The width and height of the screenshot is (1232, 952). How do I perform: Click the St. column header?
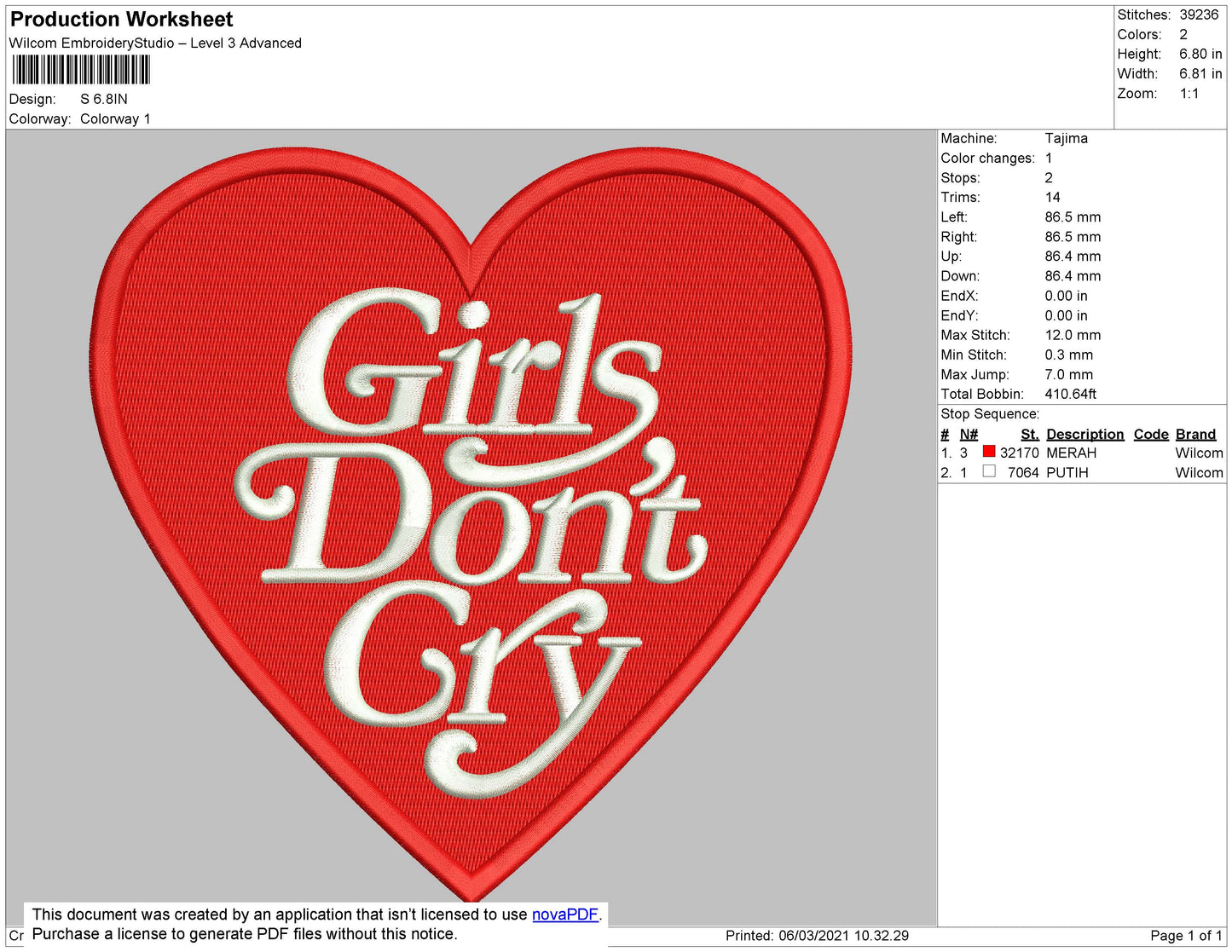click(1030, 434)
